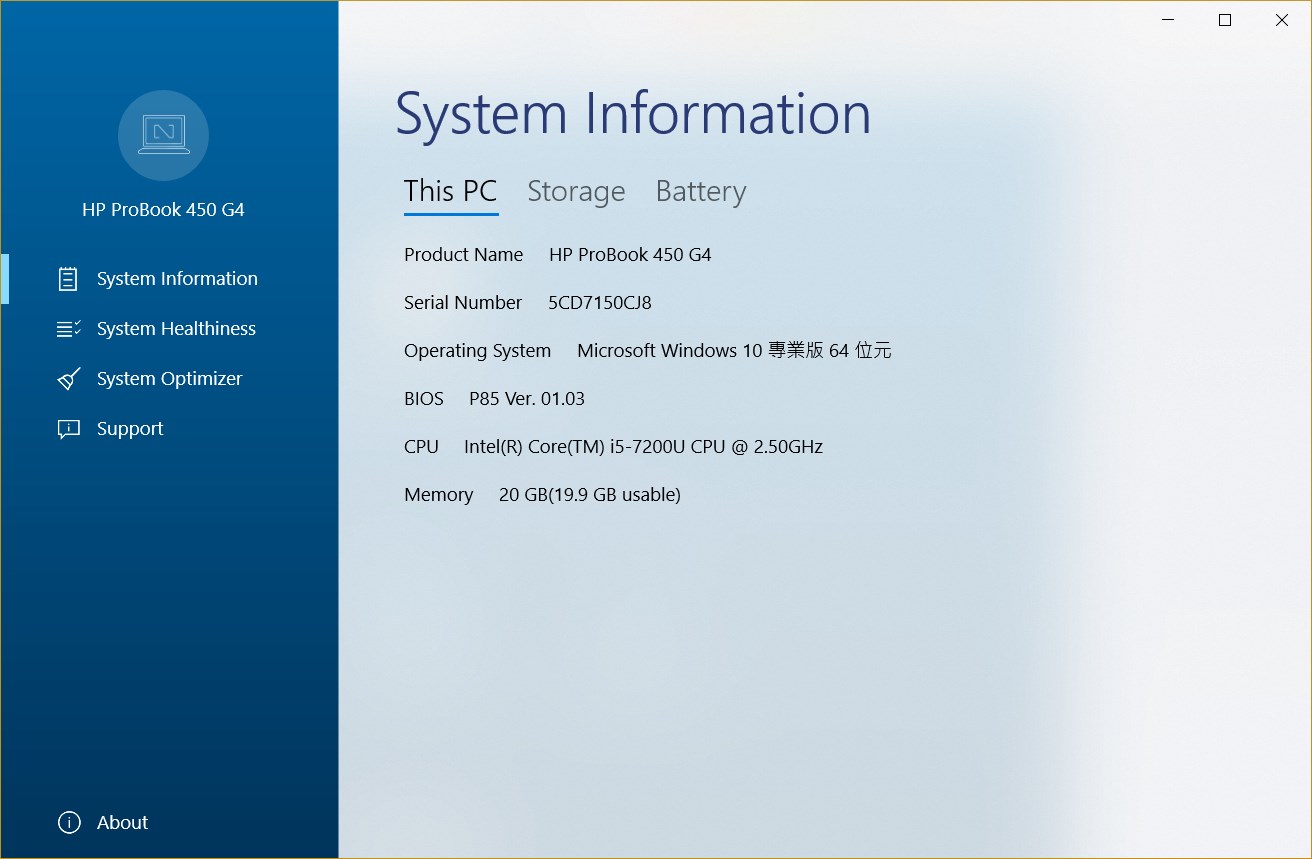Image resolution: width=1312 pixels, height=859 pixels.
Task: Click the CPU label
Action: click(421, 447)
